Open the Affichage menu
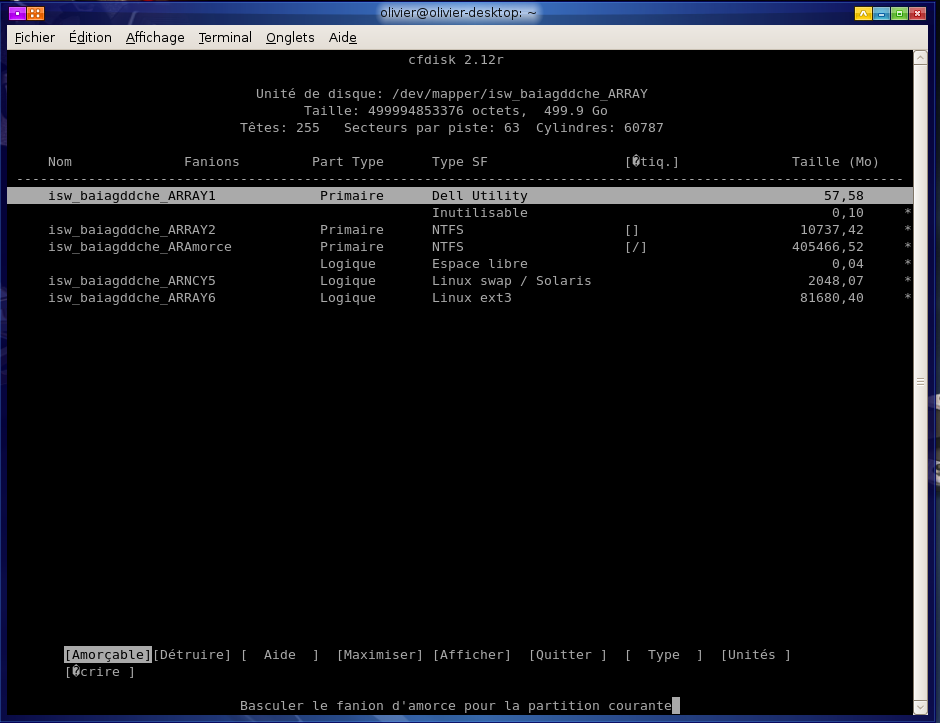 pos(155,37)
